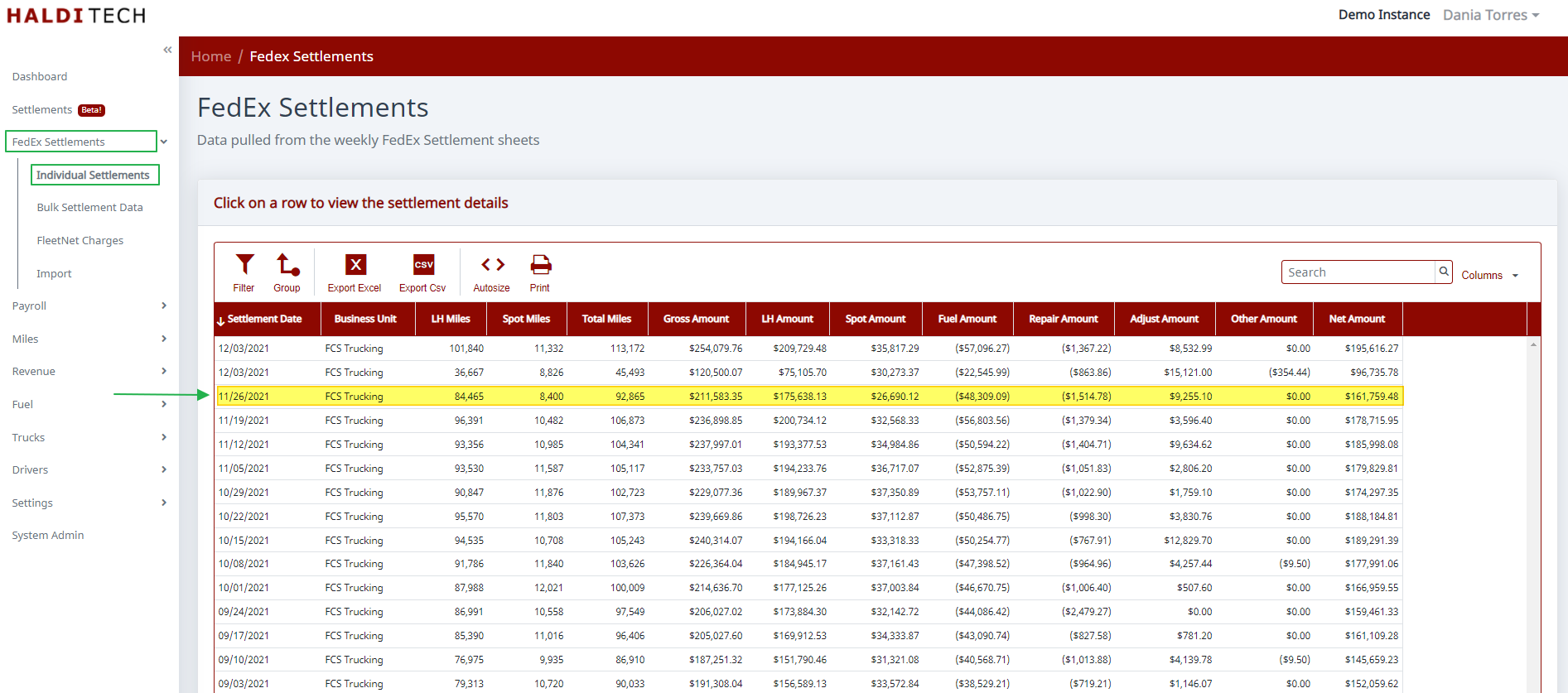
Task: Open the 11/19/2021 settlement row
Action: (809, 421)
